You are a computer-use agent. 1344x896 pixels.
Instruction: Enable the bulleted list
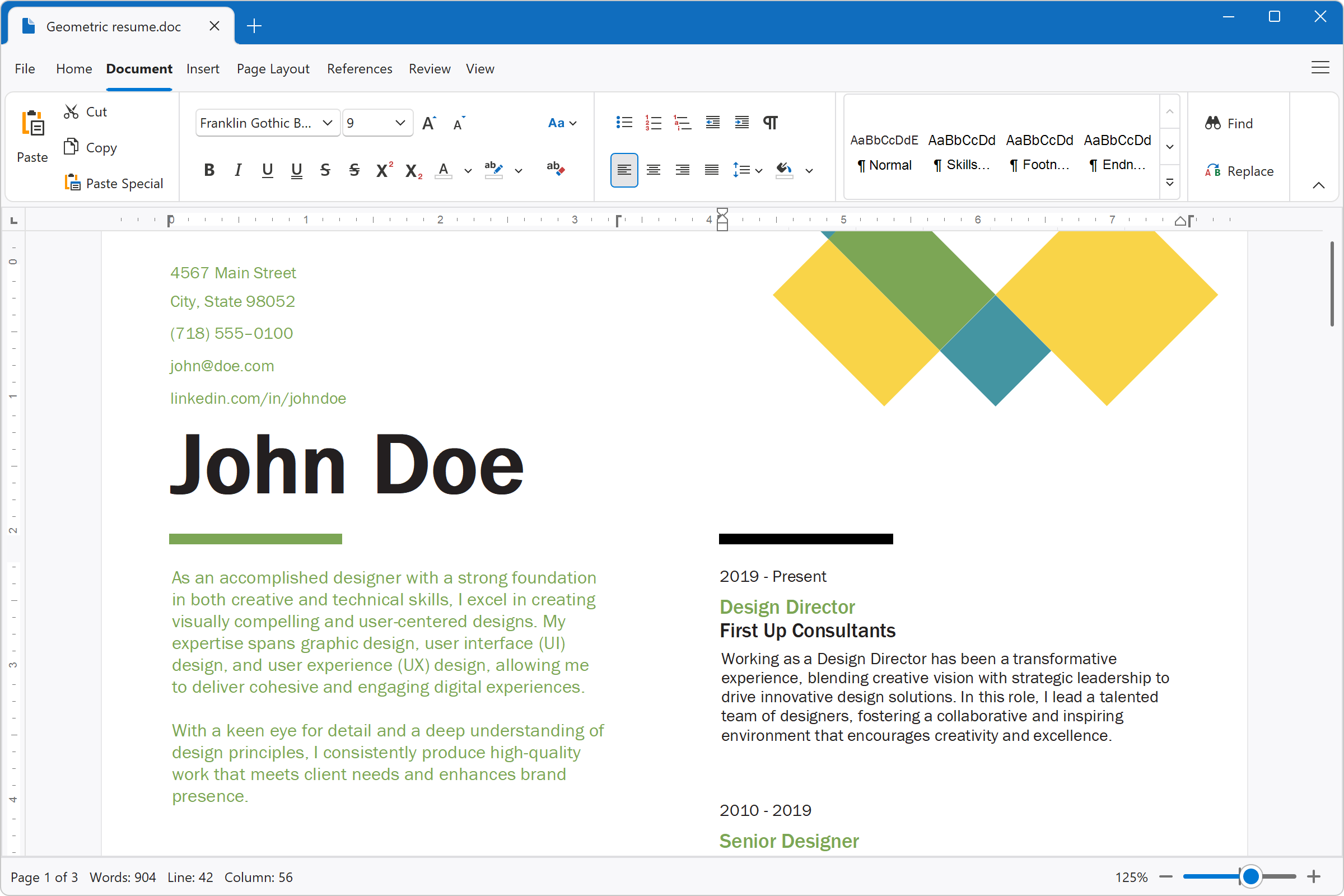tap(624, 122)
